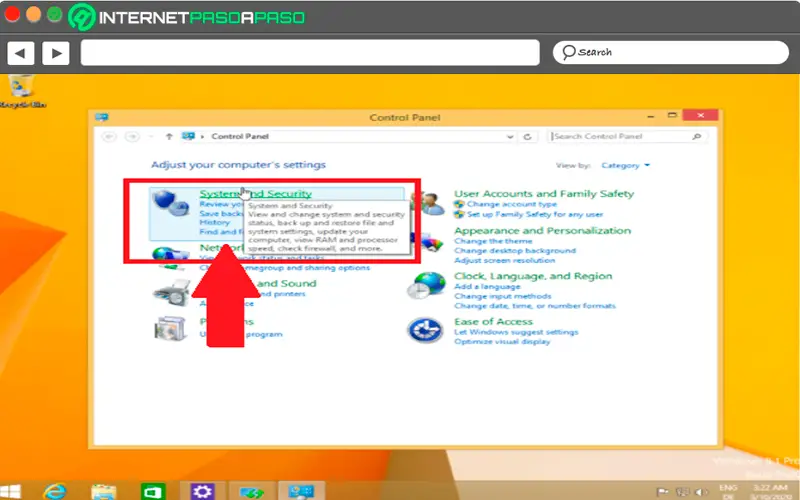Click Change date, time, or number formats

(x=535, y=306)
